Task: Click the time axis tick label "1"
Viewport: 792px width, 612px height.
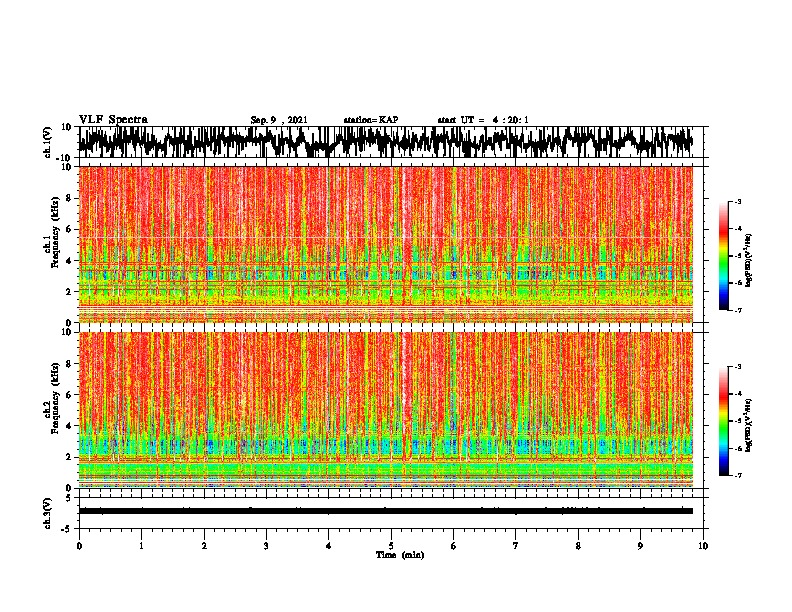Action: click(141, 546)
